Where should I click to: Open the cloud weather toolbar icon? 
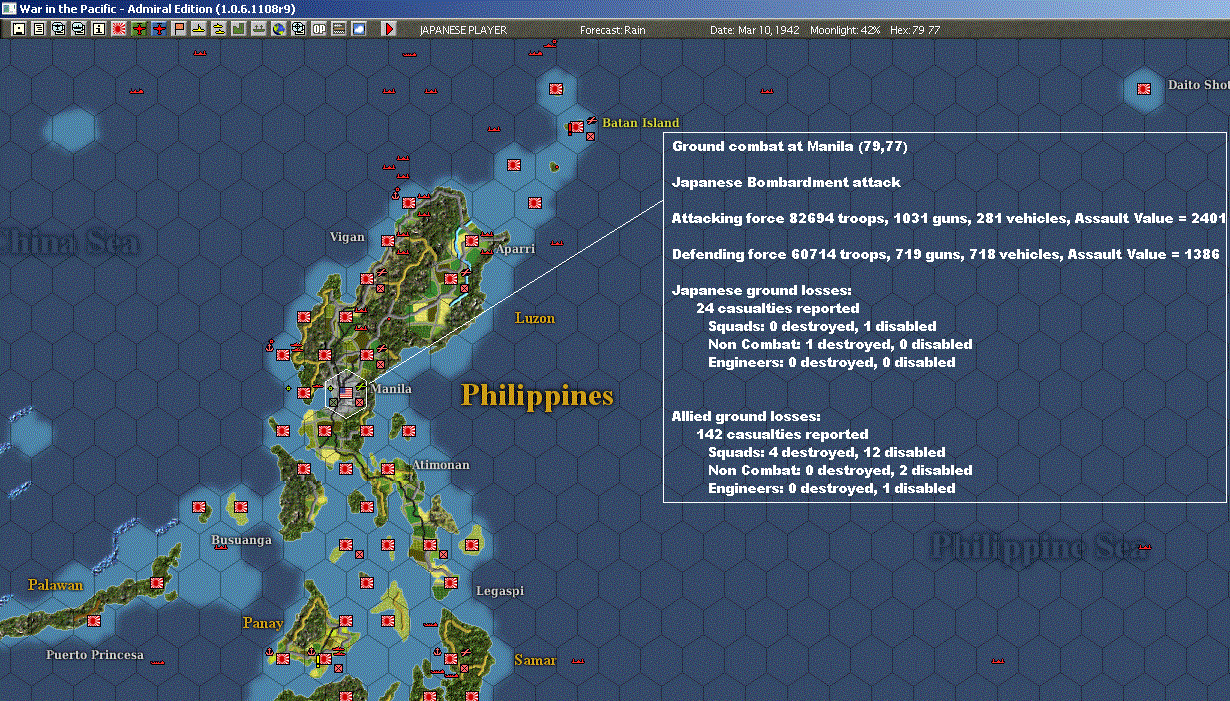[x=358, y=29]
